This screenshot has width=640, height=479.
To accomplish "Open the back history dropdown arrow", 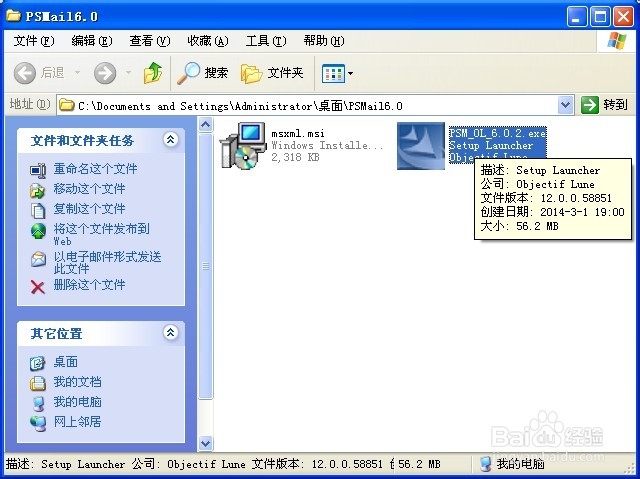I will 77,73.
